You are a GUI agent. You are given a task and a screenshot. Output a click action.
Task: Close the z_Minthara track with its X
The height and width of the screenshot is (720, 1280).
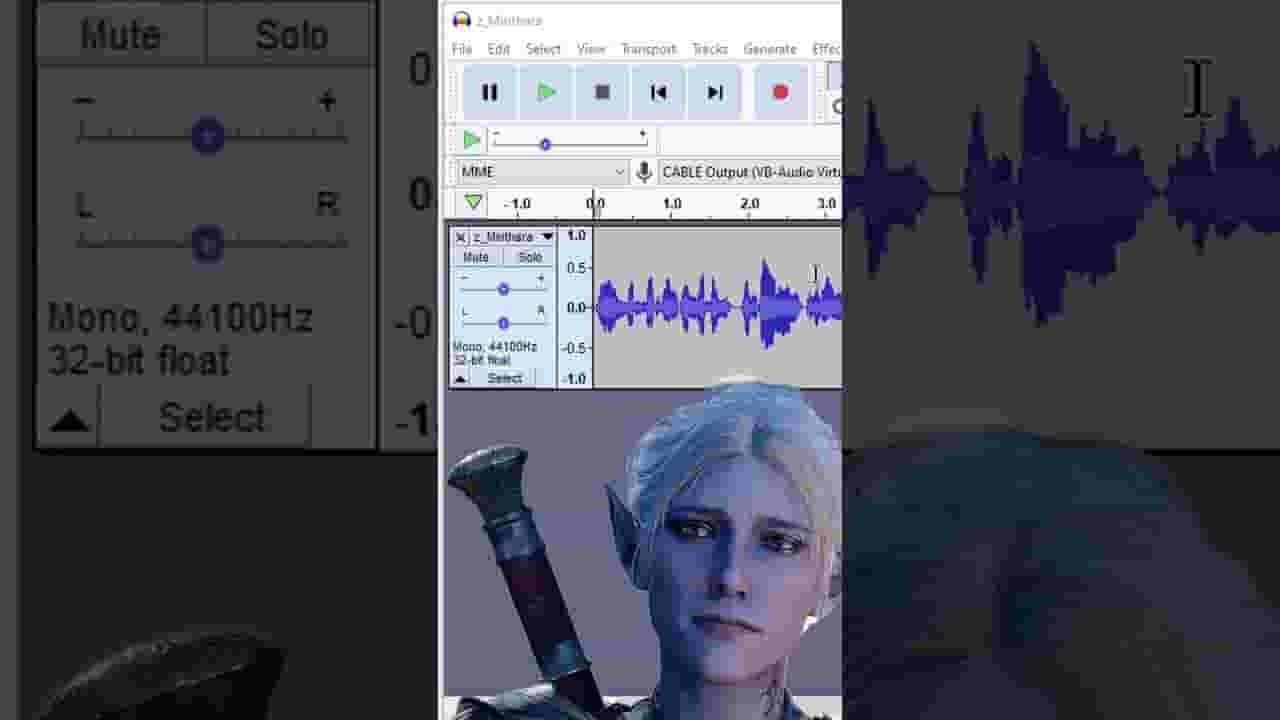(x=460, y=237)
